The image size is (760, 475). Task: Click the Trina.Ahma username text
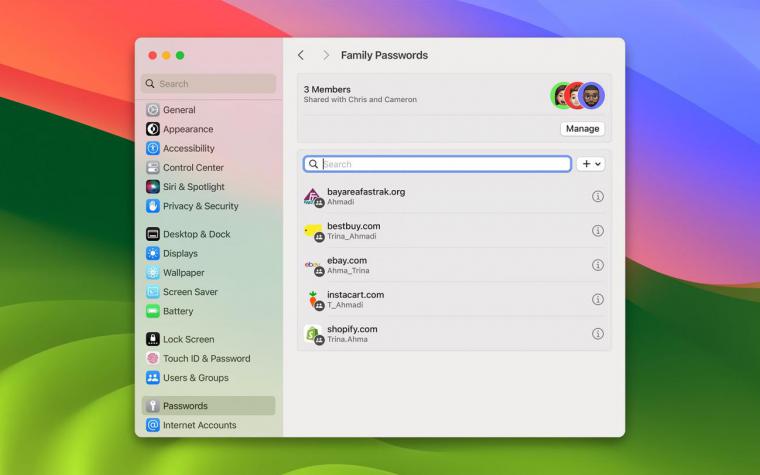coord(347,339)
